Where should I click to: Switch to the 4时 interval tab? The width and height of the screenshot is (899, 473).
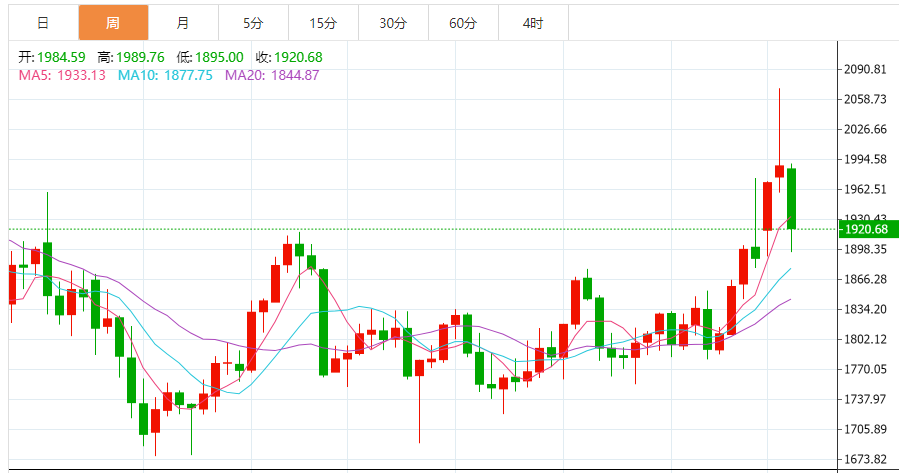[533, 22]
